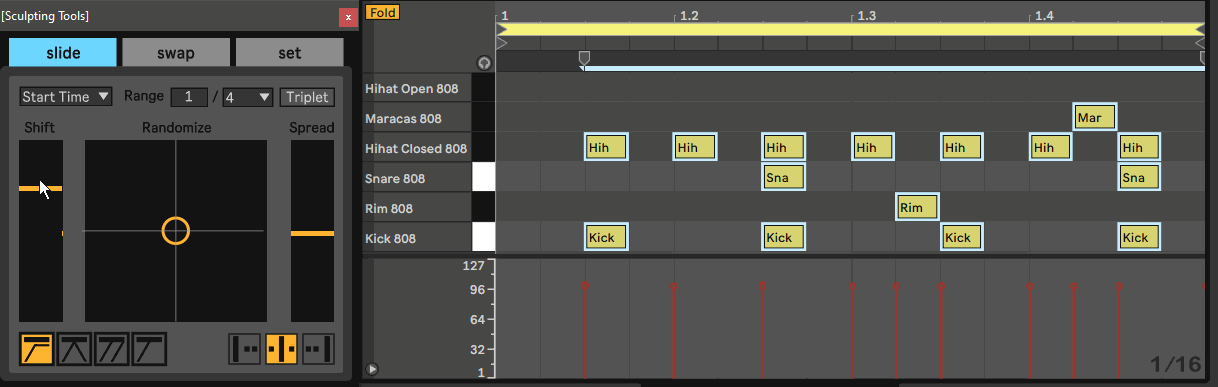Click the Randomize XY pad circle
Image resolution: width=1218 pixels, height=387 pixels.
click(175, 231)
